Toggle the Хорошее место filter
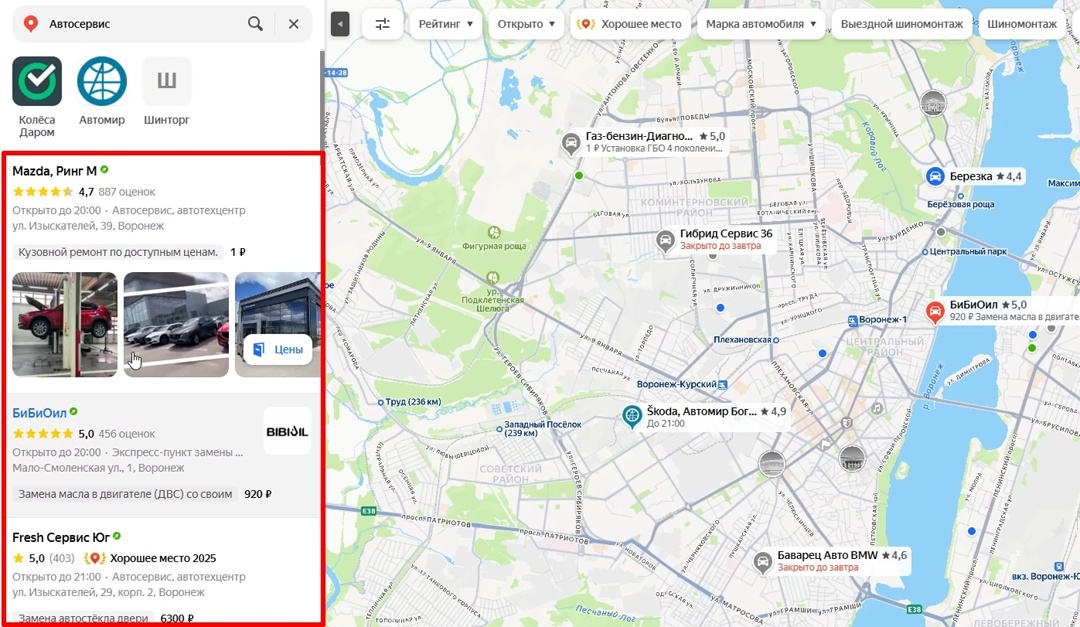 631,24
